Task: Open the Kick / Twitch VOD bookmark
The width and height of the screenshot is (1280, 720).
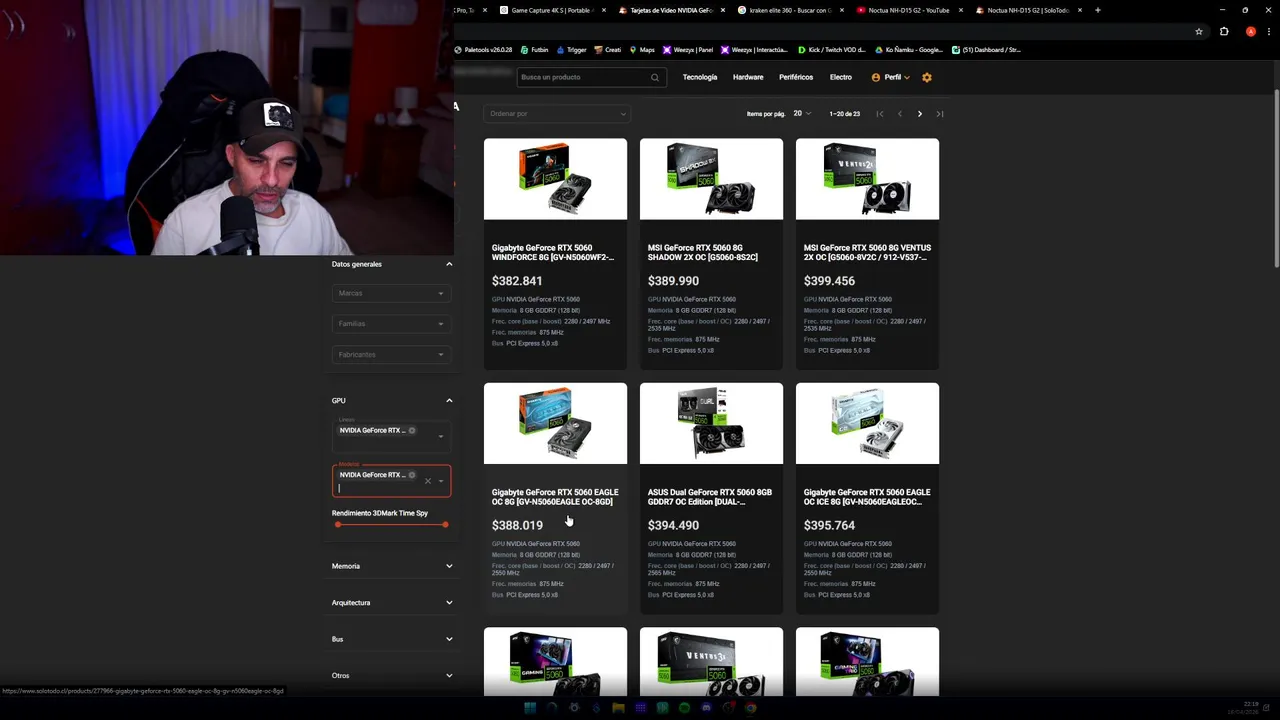Action: pyautogui.click(x=832, y=49)
